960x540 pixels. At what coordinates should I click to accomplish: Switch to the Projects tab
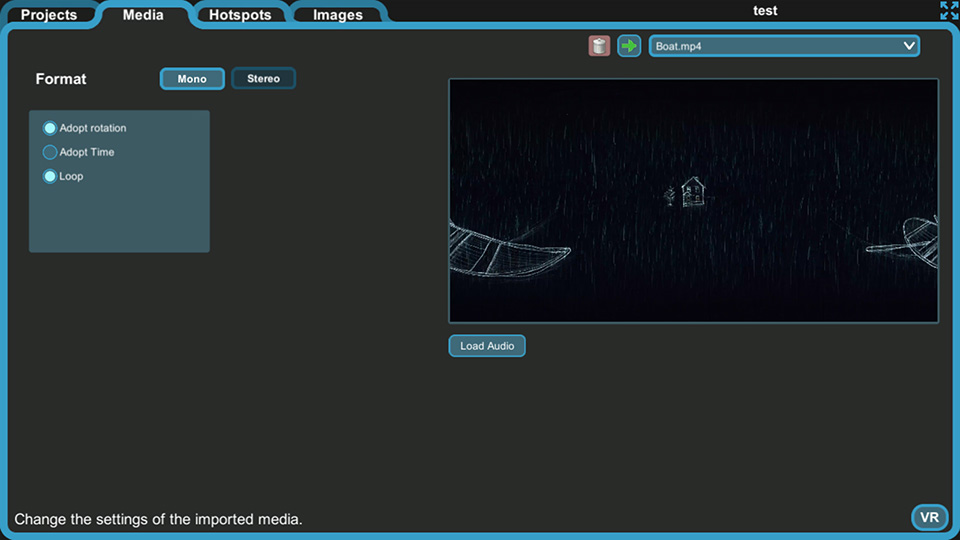(x=49, y=15)
